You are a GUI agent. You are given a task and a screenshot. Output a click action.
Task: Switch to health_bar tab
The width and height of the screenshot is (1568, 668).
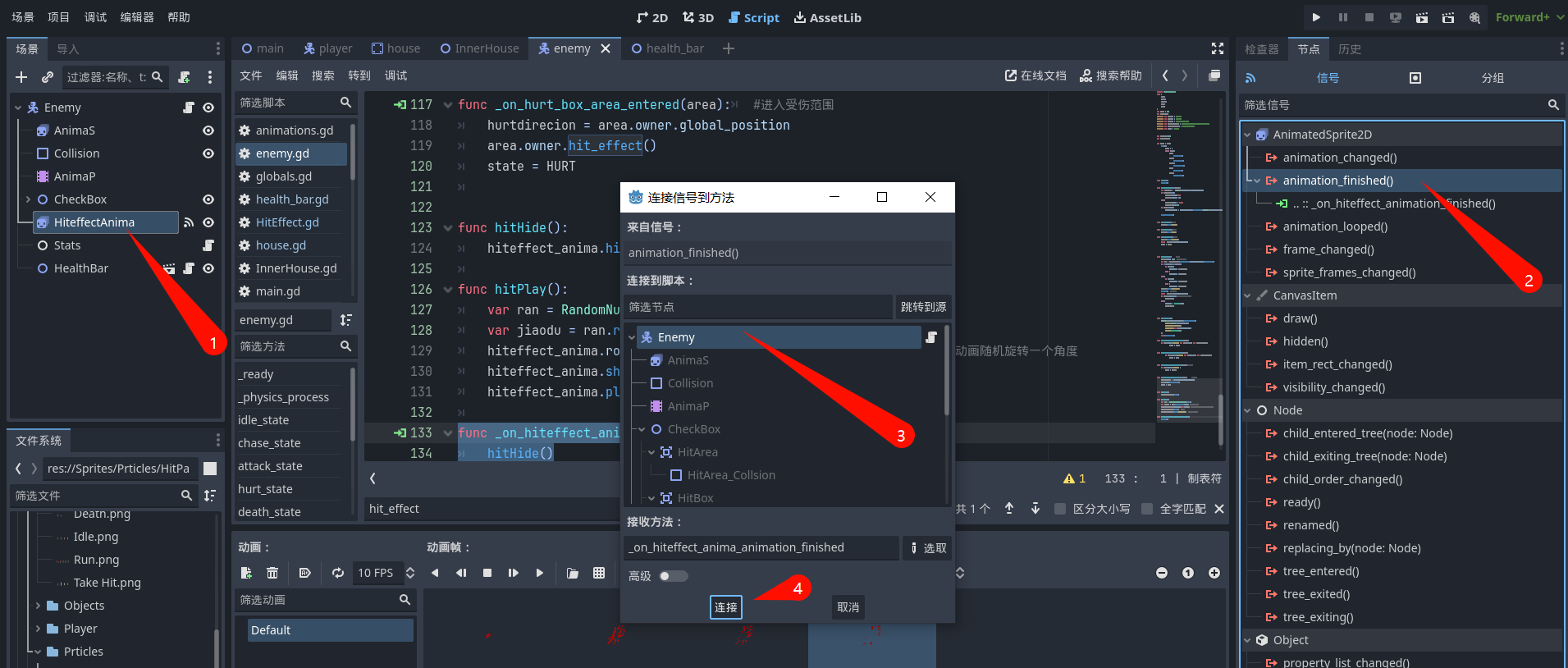pyautogui.click(x=667, y=48)
